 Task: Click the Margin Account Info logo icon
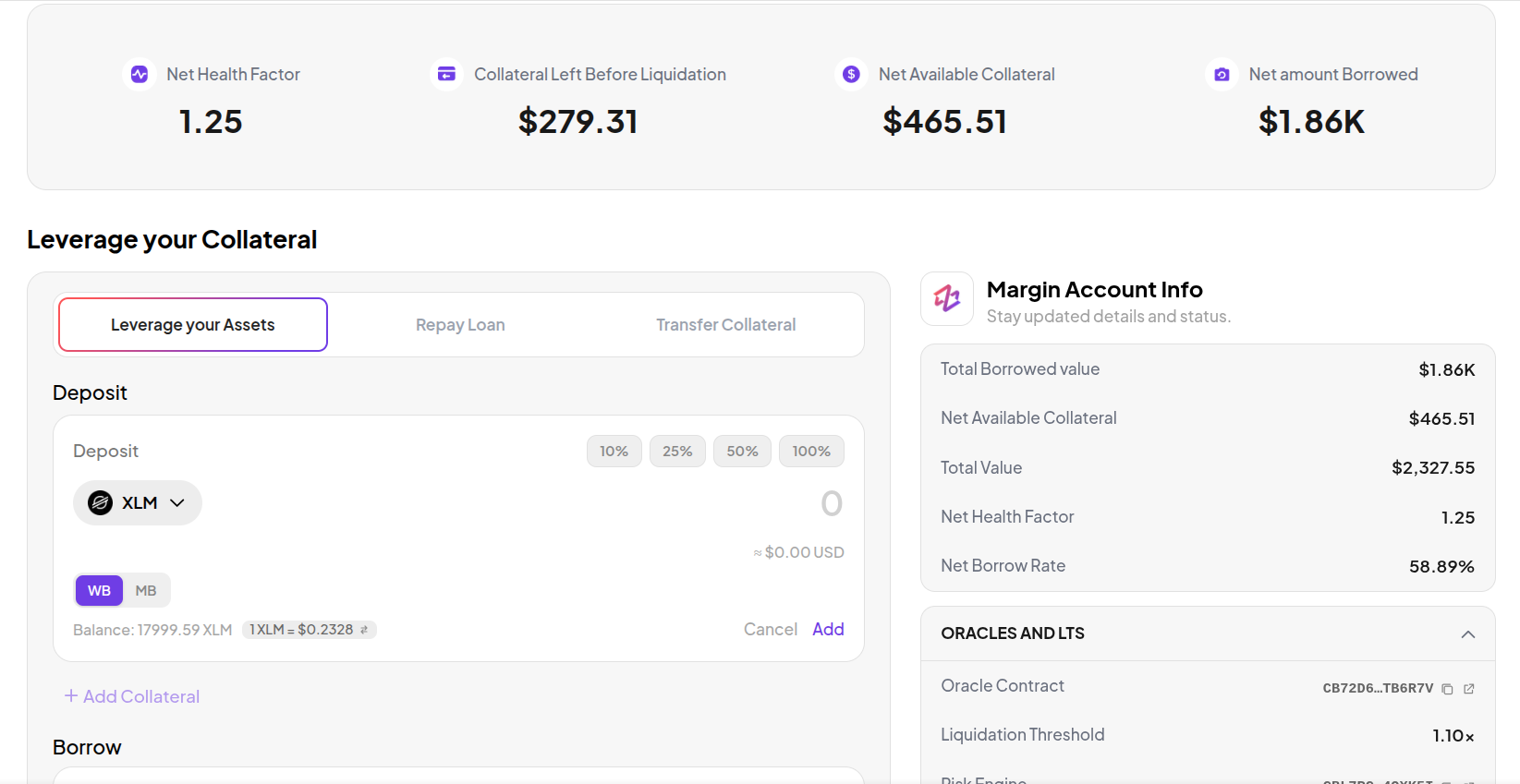pyautogui.click(x=947, y=298)
